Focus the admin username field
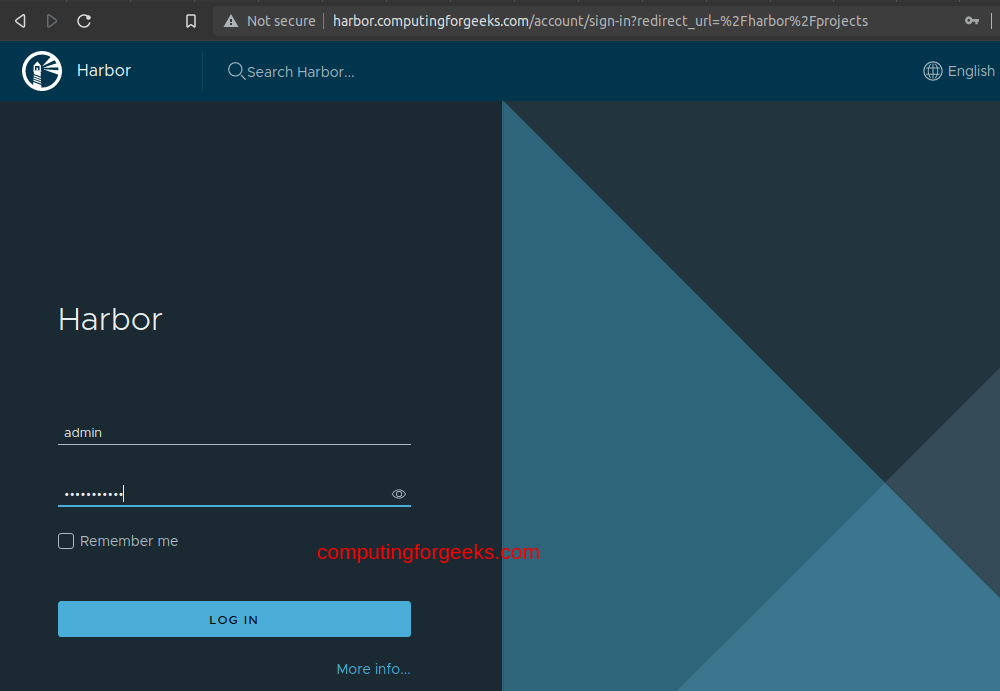Screen dimensions: 1000x691 (x=234, y=433)
